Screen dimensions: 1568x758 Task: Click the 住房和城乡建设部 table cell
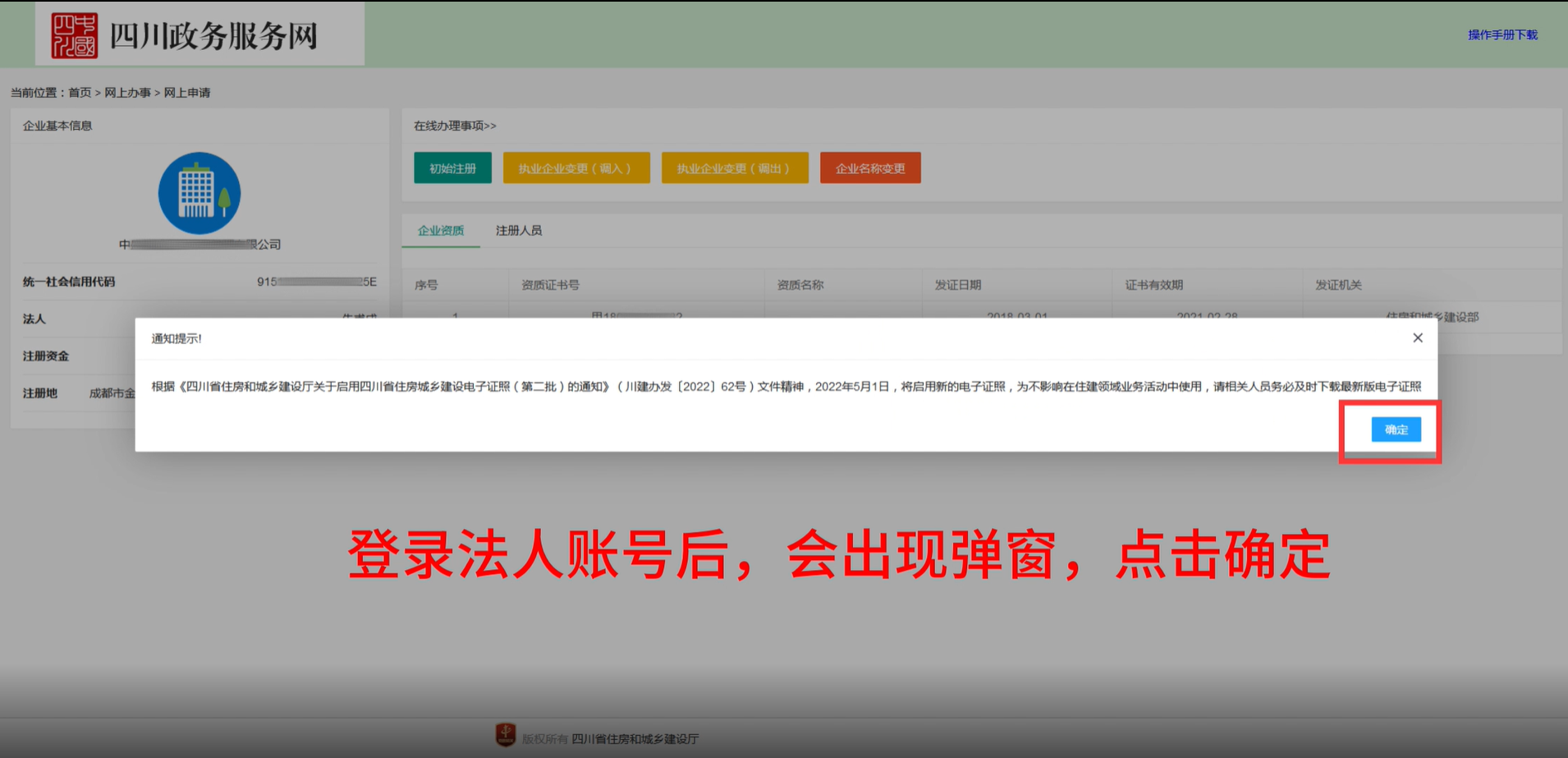1432,315
